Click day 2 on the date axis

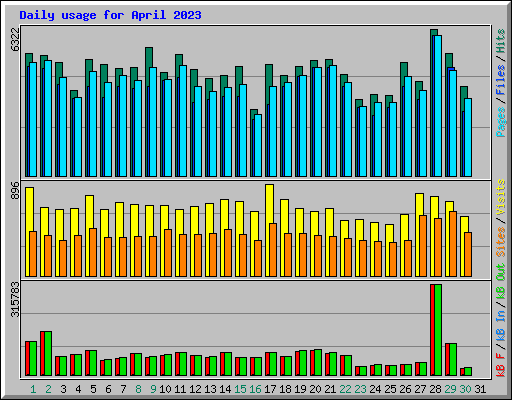tap(48, 389)
